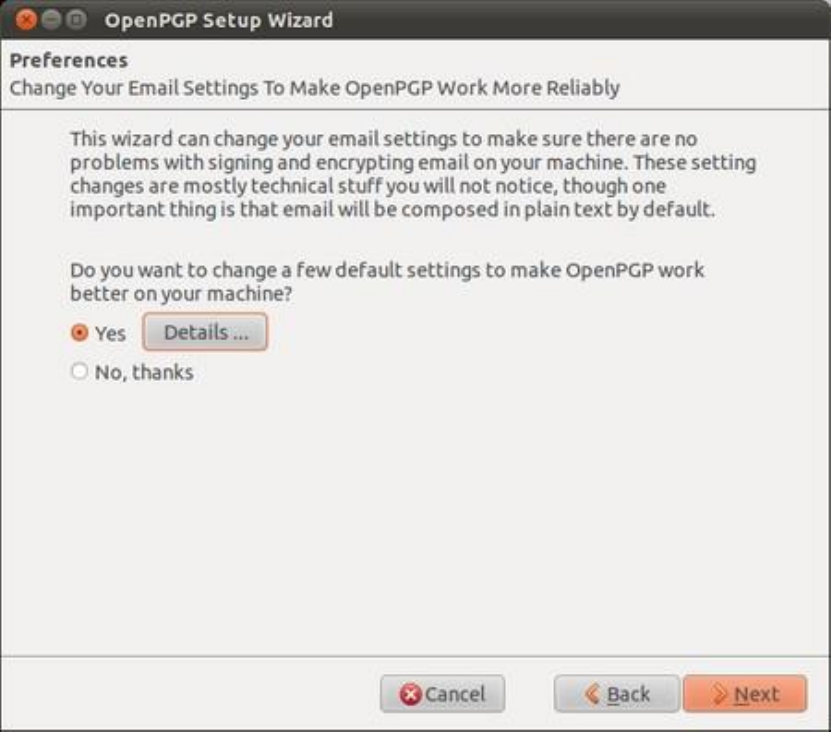Click the red X icon on Cancel

pyautogui.click(x=410, y=694)
